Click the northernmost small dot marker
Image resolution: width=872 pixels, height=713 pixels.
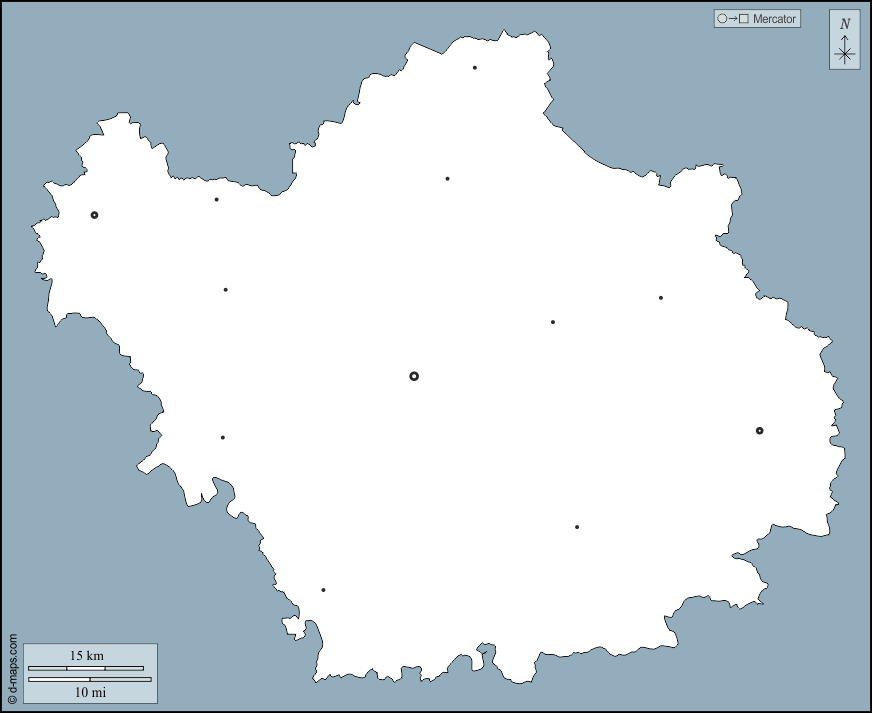(474, 68)
